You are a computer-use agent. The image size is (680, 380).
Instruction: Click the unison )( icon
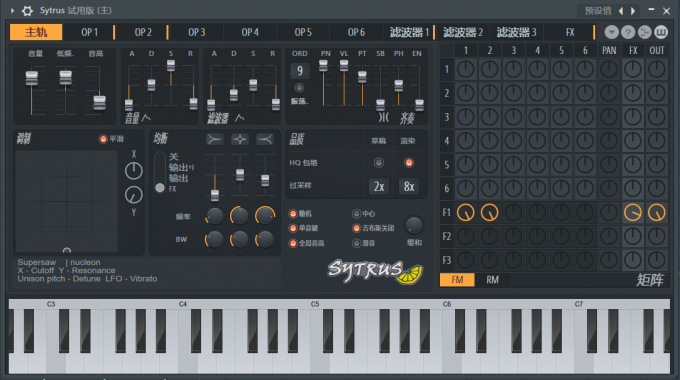tap(383, 118)
